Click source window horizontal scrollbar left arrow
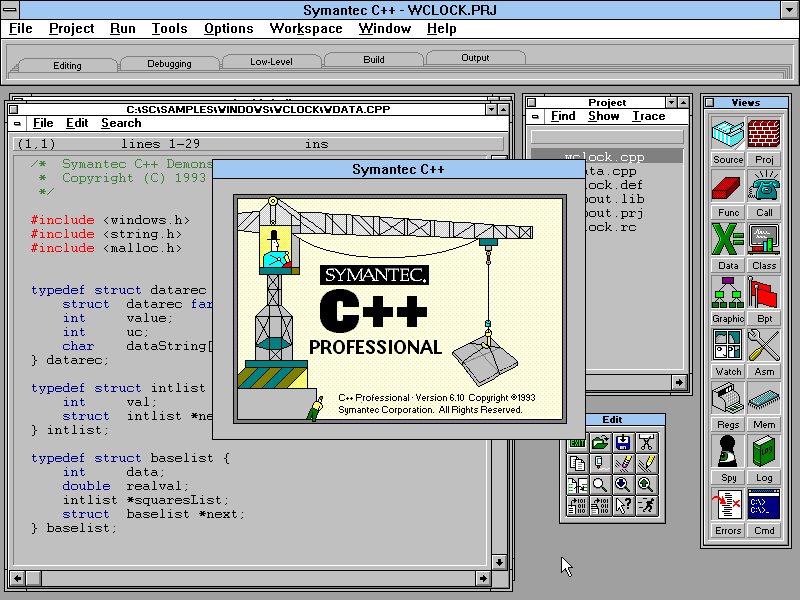The height and width of the screenshot is (600, 800). [x=17, y=578]
